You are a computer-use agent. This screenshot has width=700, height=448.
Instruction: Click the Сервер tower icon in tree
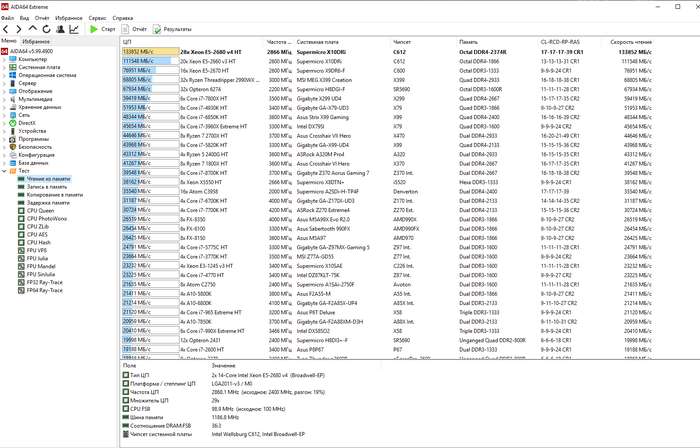[x=12, y=83]
